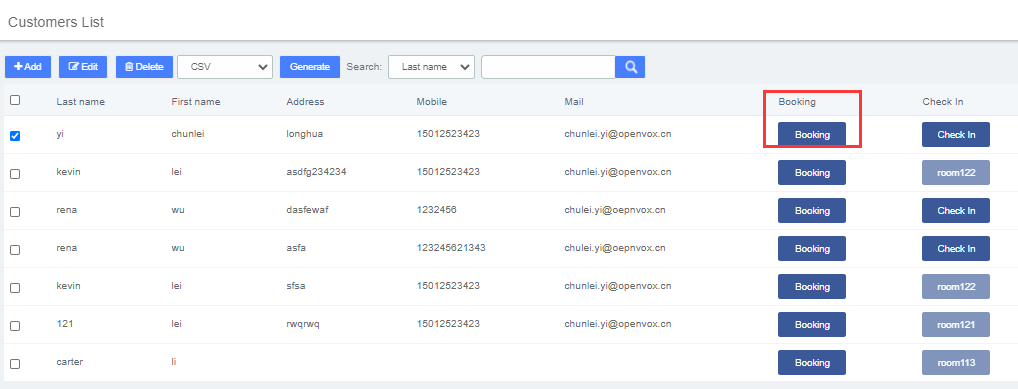Uncheck the checkbox for yi chunlei row
The image size is (1018, 389).
pyautogui.click(x=16, y=136)
